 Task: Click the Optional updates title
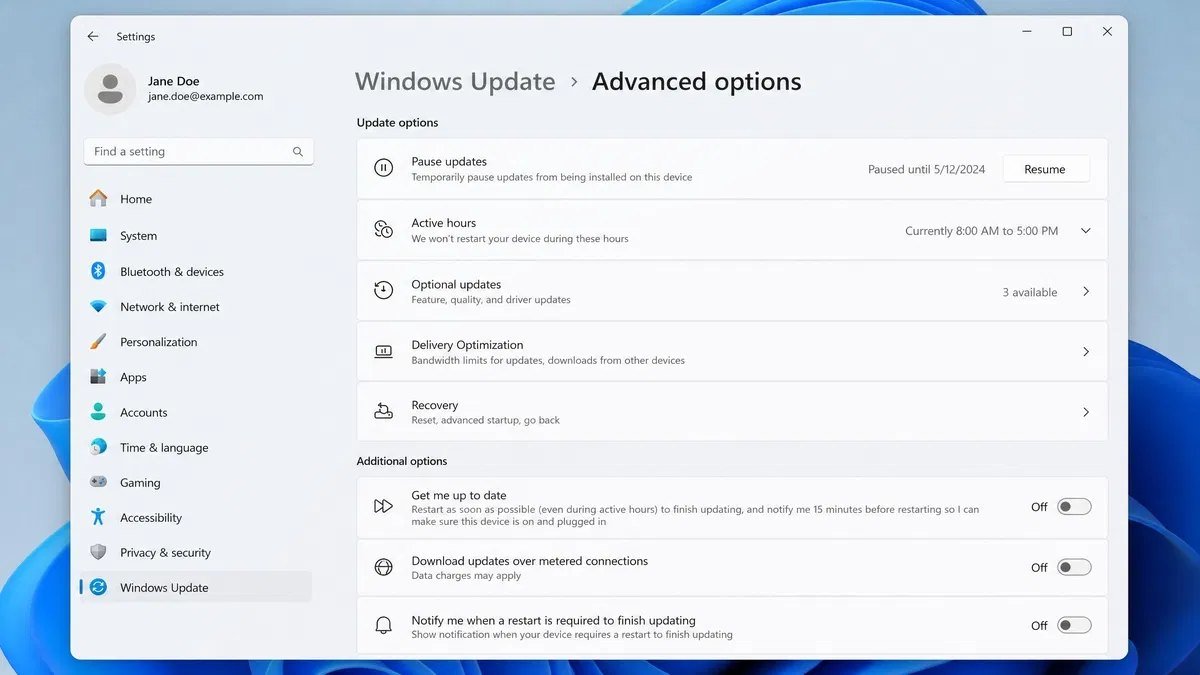[456, 284]
